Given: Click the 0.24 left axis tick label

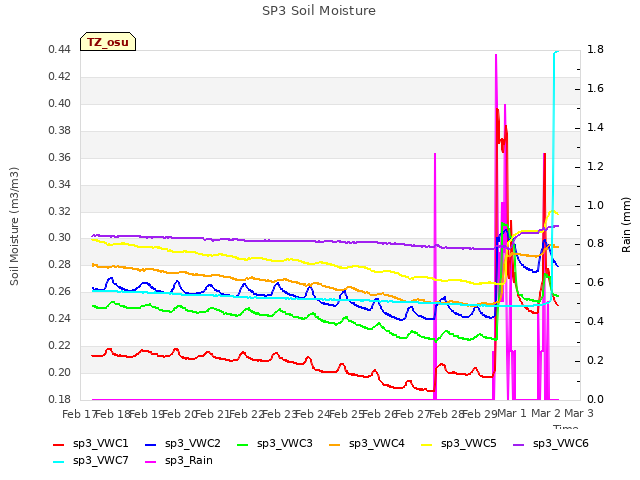Looking at the screenshot, I should (x=60, y=319).
